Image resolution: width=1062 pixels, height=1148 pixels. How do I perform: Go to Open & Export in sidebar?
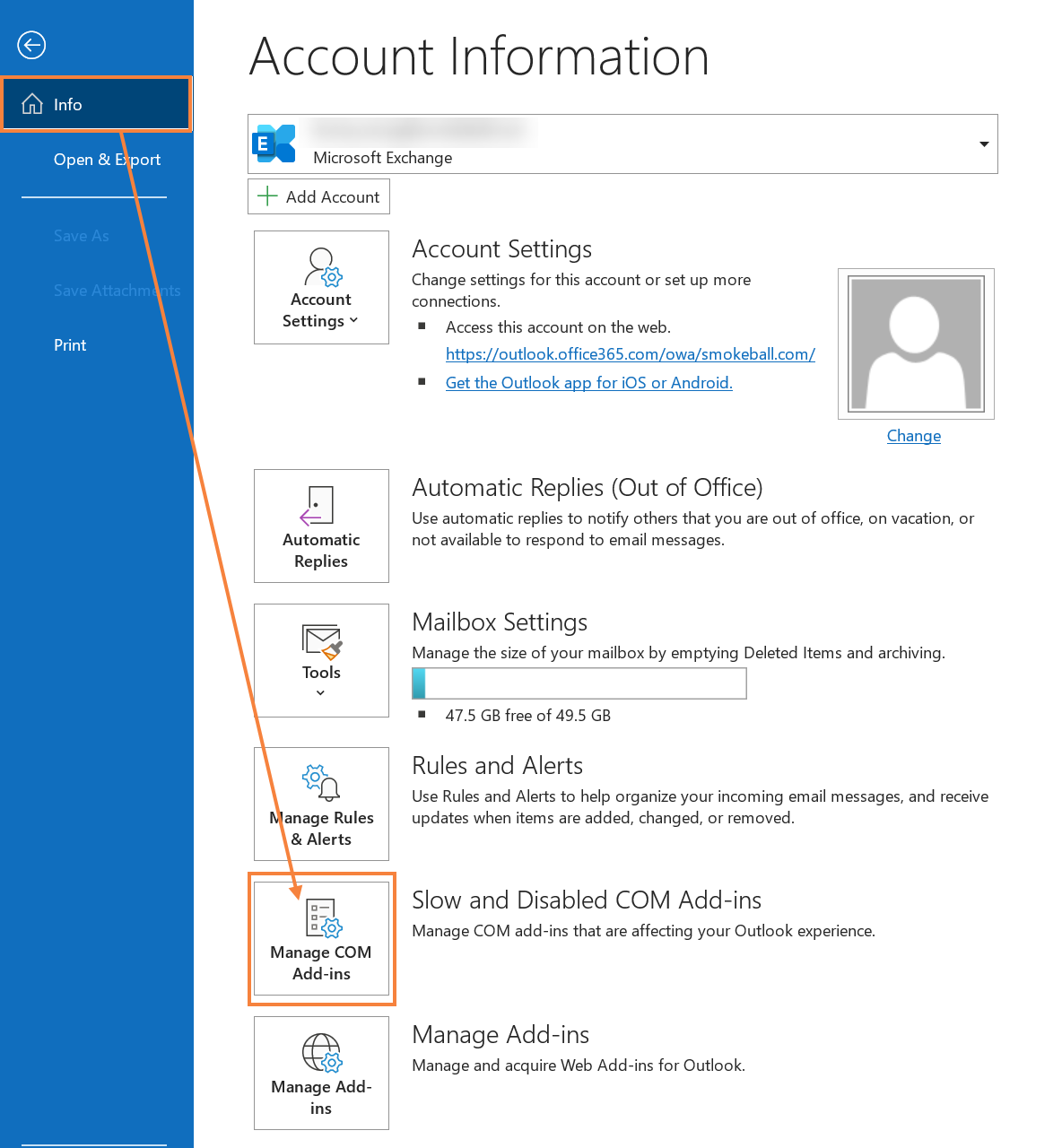tap(107, 160)
